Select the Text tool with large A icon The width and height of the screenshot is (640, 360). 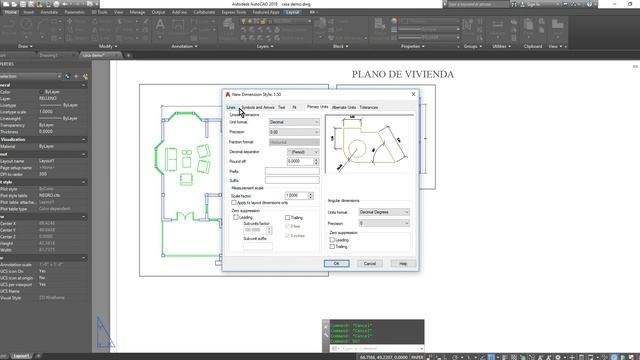pyautogui.click(x=160, y=24)
